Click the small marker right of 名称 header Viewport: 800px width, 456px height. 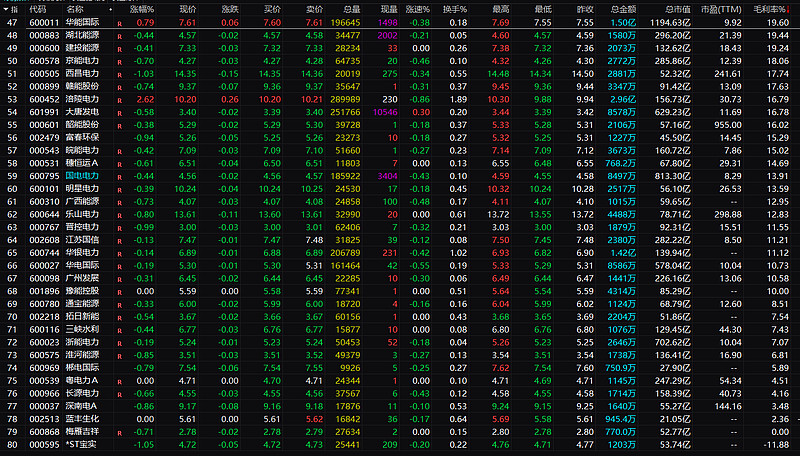[x=110, y=9]
